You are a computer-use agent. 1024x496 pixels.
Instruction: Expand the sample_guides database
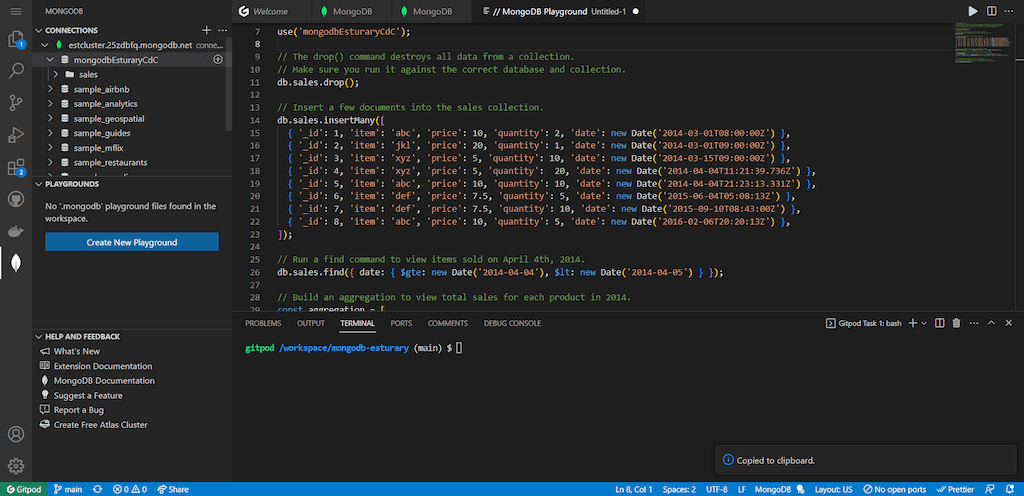coord(51,133)
